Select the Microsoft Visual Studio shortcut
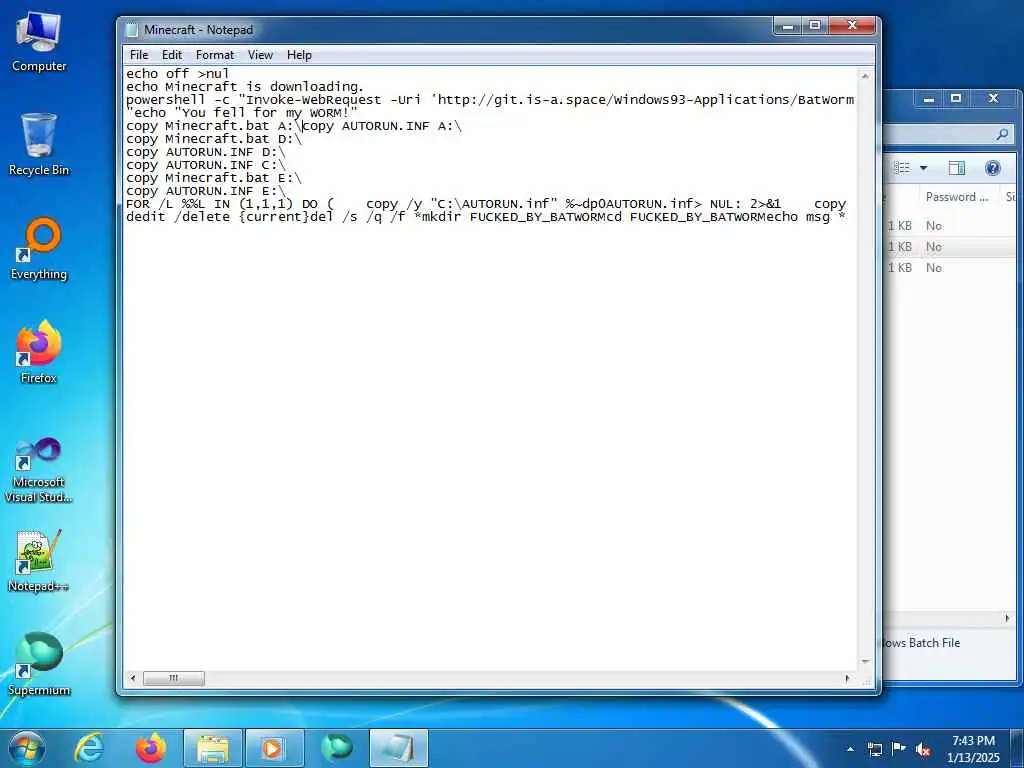Screen dimensions: 1024x768 (39, 470)
